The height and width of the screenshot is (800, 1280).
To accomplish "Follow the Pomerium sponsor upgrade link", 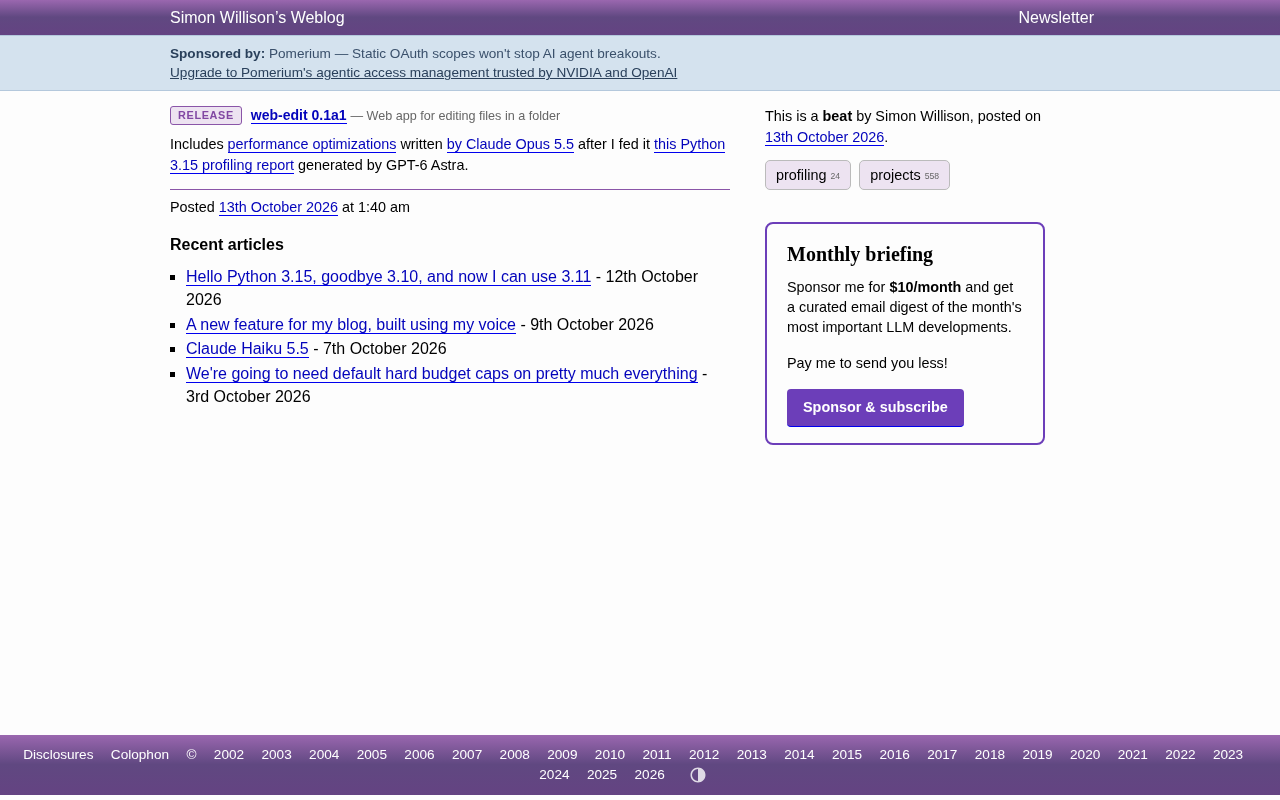I will 423,73.
